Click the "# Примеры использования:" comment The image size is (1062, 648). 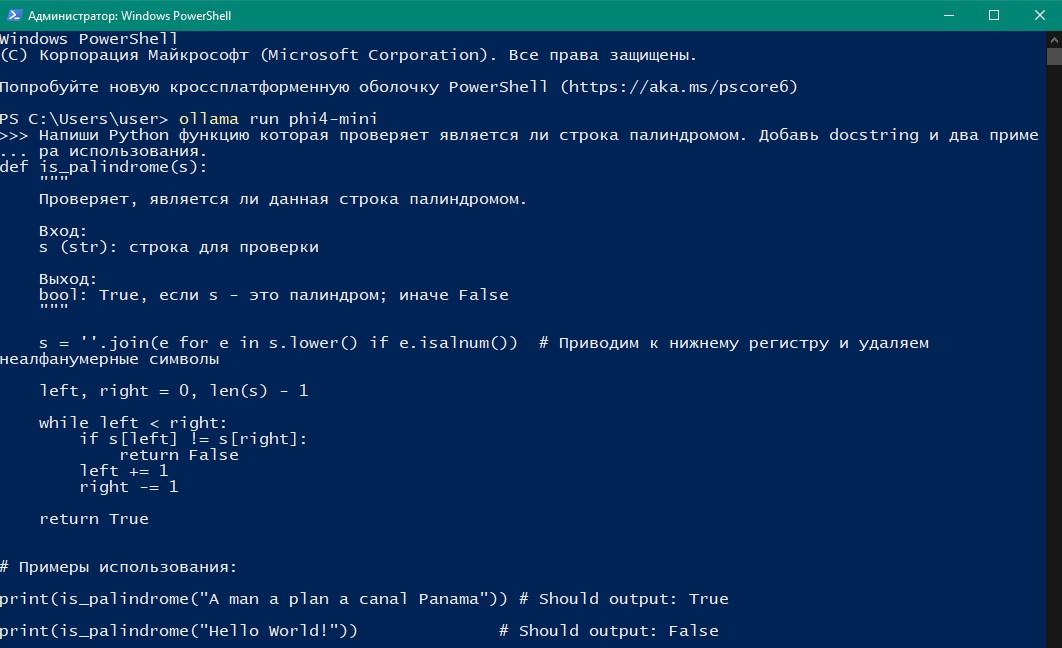(x=118, y=567)
